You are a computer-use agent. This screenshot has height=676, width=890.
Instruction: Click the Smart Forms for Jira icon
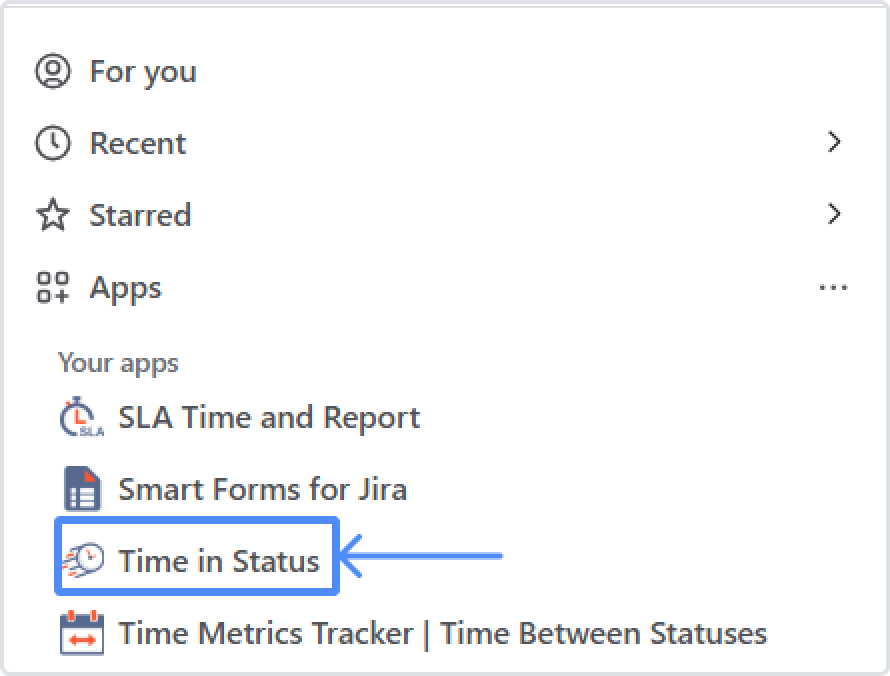click(81, 490)
